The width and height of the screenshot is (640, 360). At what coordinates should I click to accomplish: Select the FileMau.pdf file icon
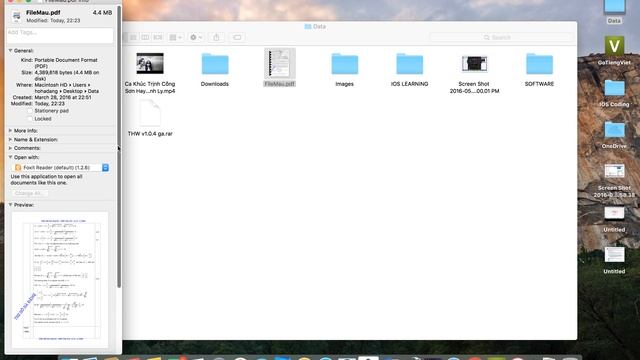coord(280,64)
